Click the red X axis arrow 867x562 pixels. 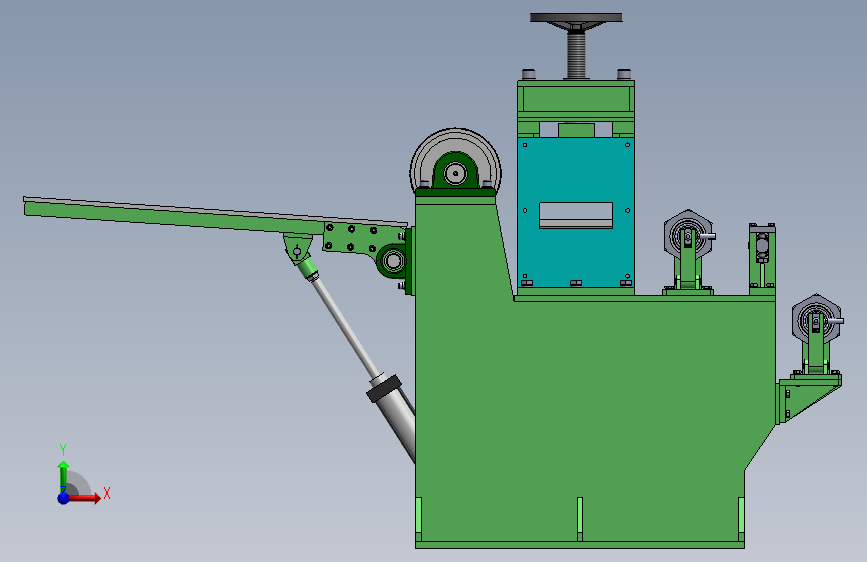pos(83,498)
